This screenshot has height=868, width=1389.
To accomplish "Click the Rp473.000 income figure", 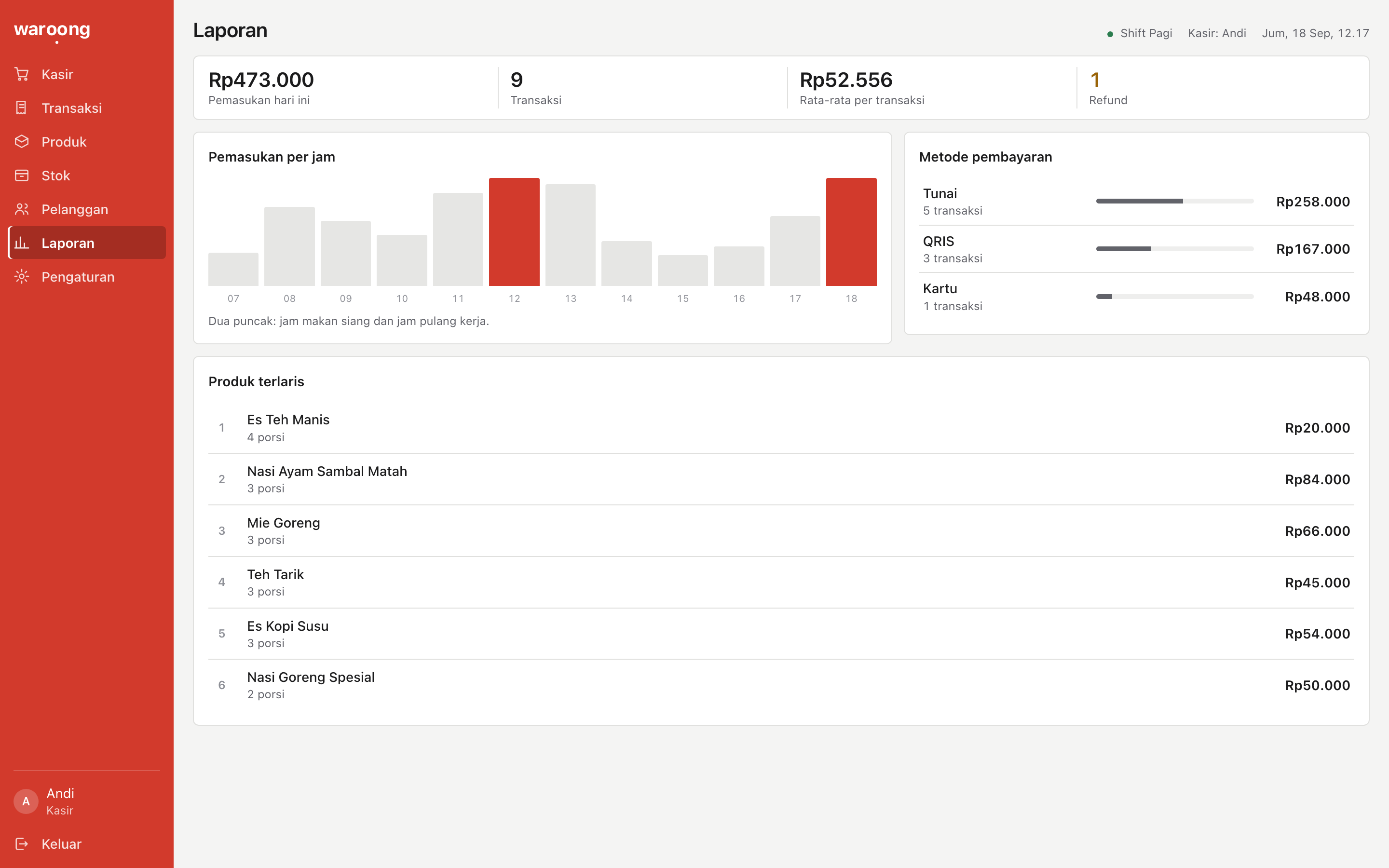I will click(261, 80).
